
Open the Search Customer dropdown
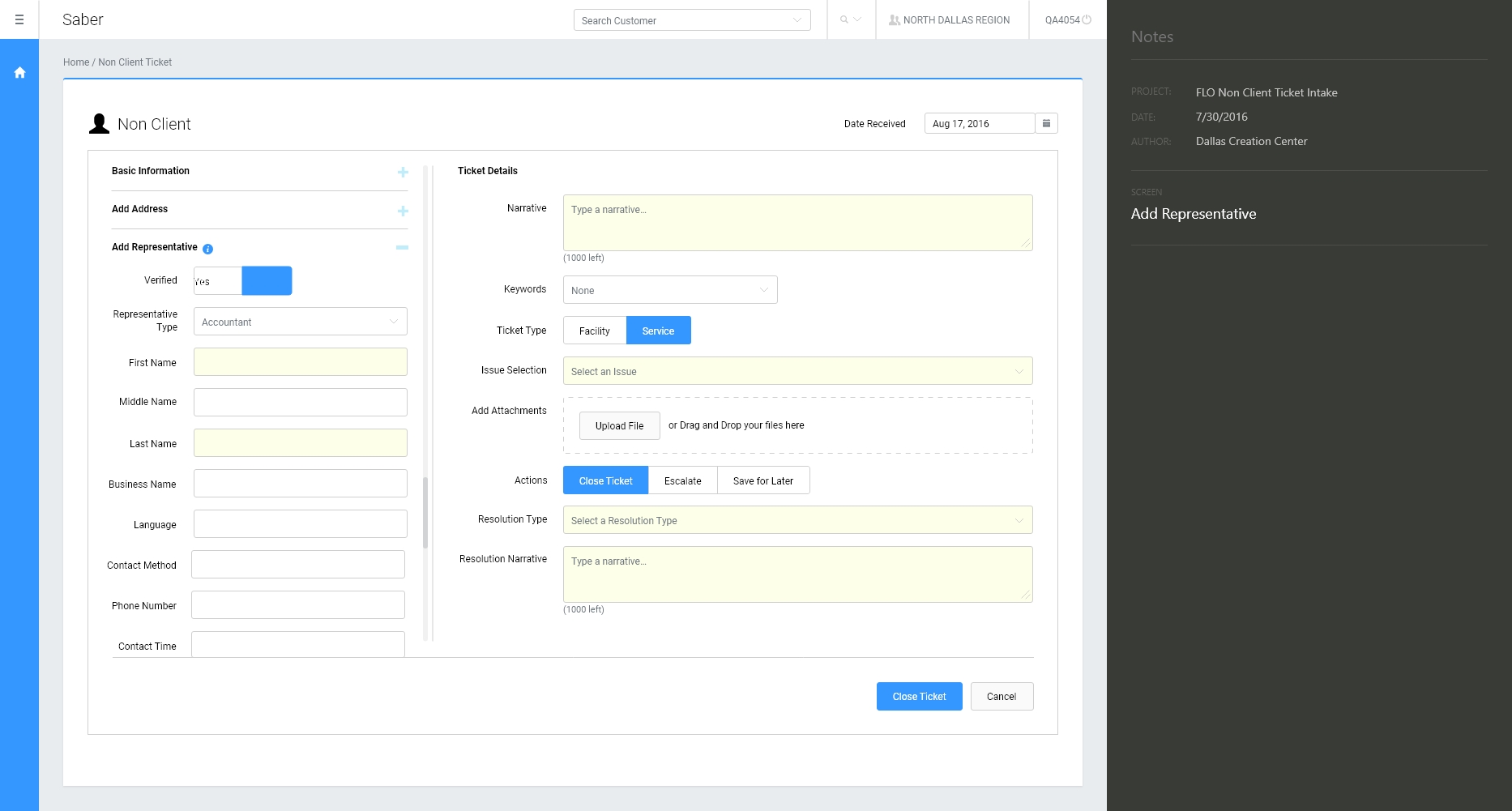[692, 20]
